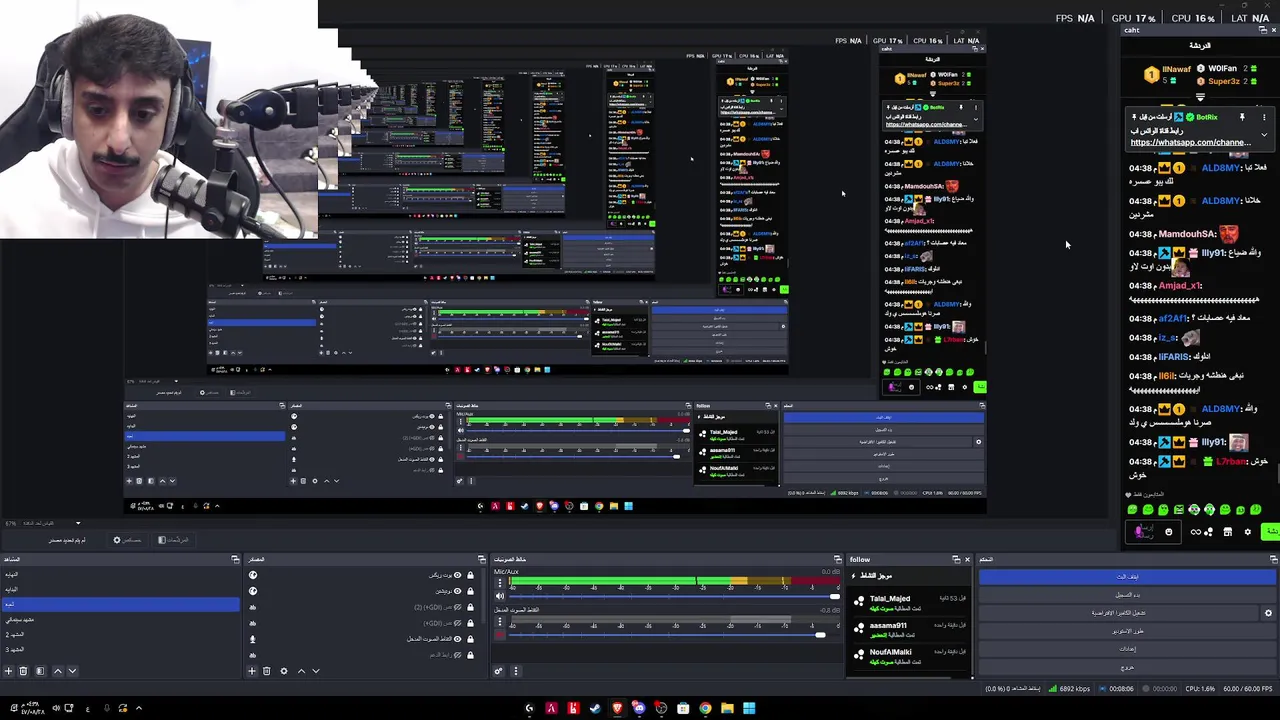Undock the follow dock via its float icon
Viewport: 1280px width, 720px height.
[x=955, y=559]
